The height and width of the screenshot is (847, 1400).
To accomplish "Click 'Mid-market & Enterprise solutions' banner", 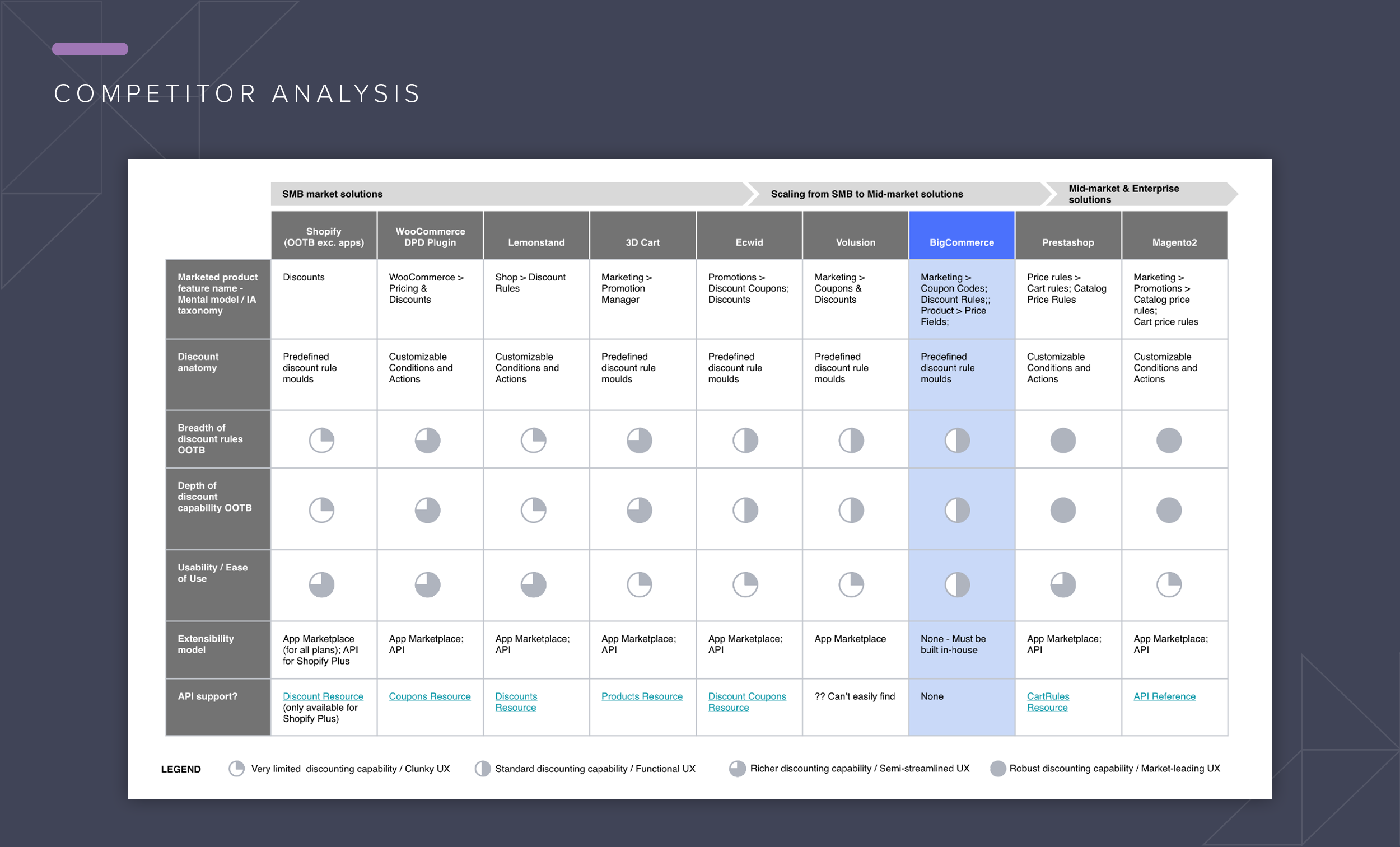I will coord(1142,194).
